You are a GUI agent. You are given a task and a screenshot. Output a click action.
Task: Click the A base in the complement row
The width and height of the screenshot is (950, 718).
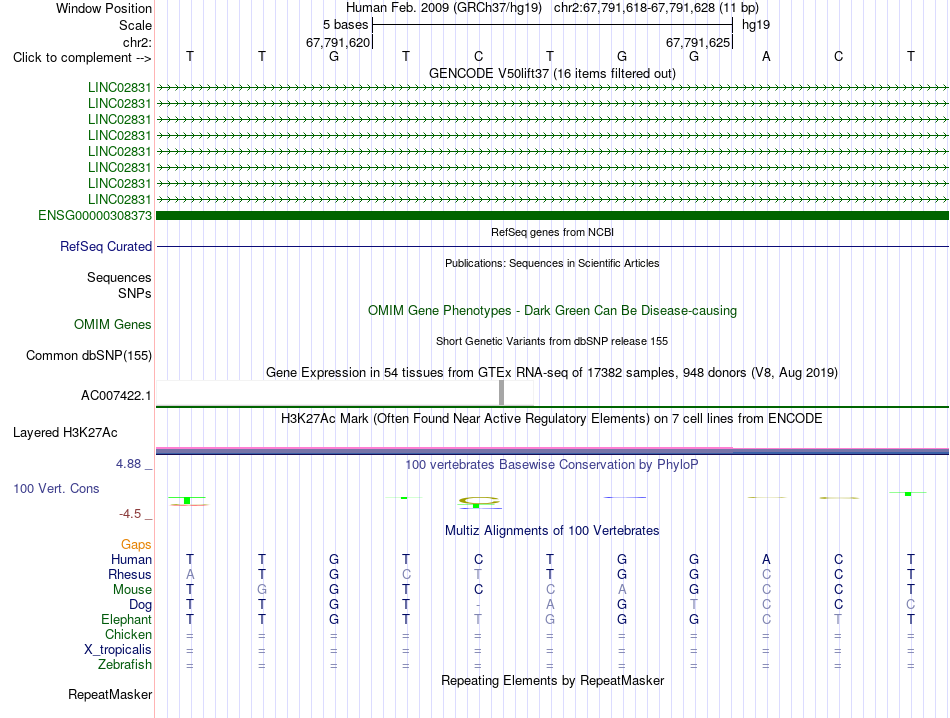(766, 56)
